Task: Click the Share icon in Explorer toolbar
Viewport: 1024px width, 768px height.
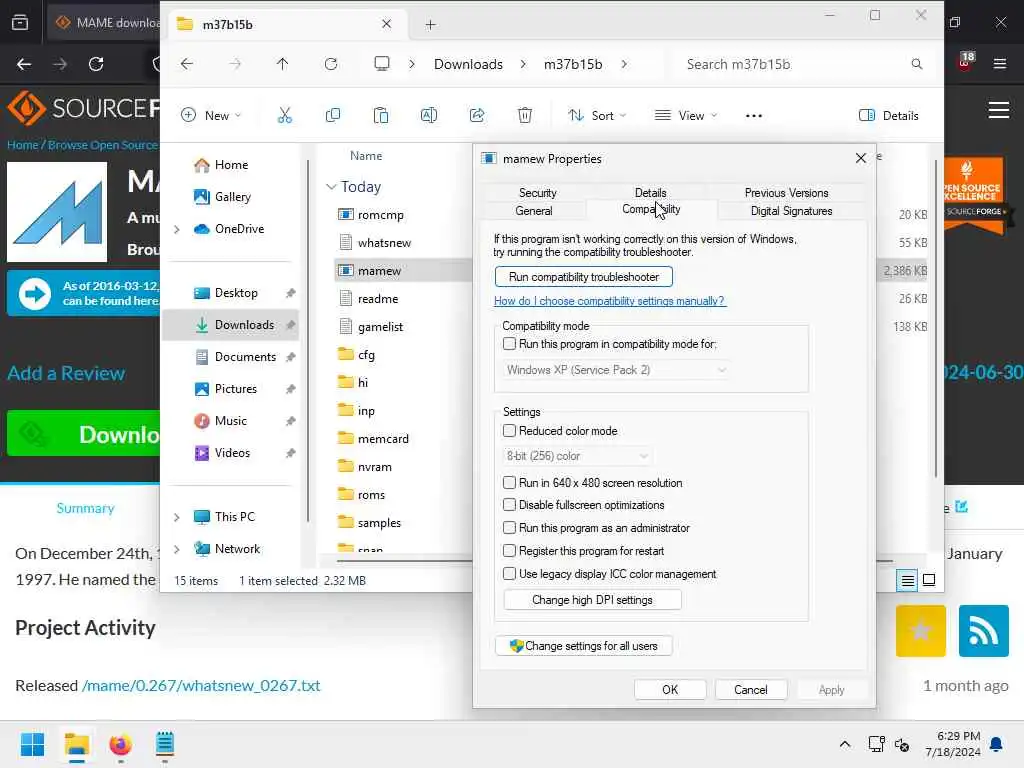Action: (477, 116)
